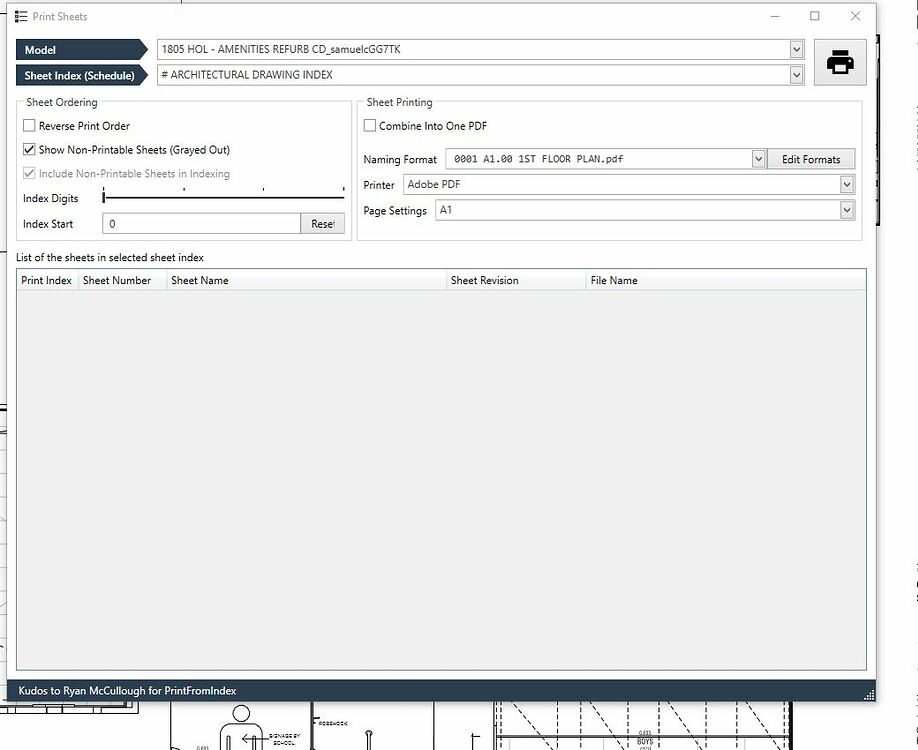
Task: Open the Sheet Index (Schedule) dropdown
Action: point(795,75)
